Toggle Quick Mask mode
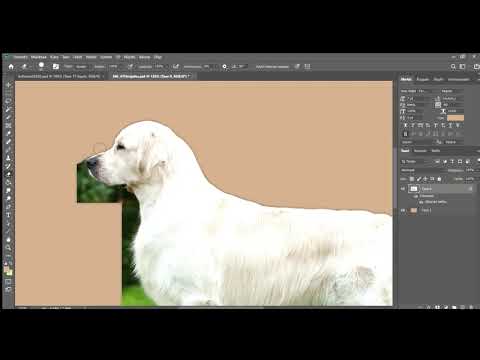The height and width of the screenshot is (360, 480). (8, 282)
